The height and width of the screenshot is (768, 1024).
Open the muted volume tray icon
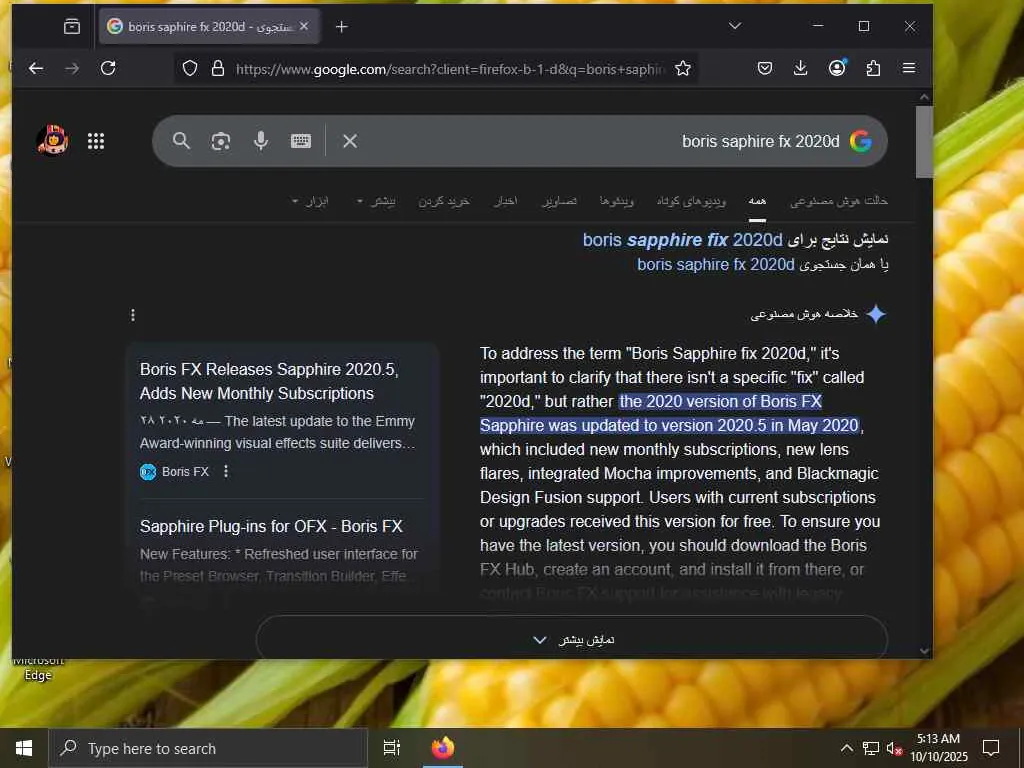click(x=895, y=748)
